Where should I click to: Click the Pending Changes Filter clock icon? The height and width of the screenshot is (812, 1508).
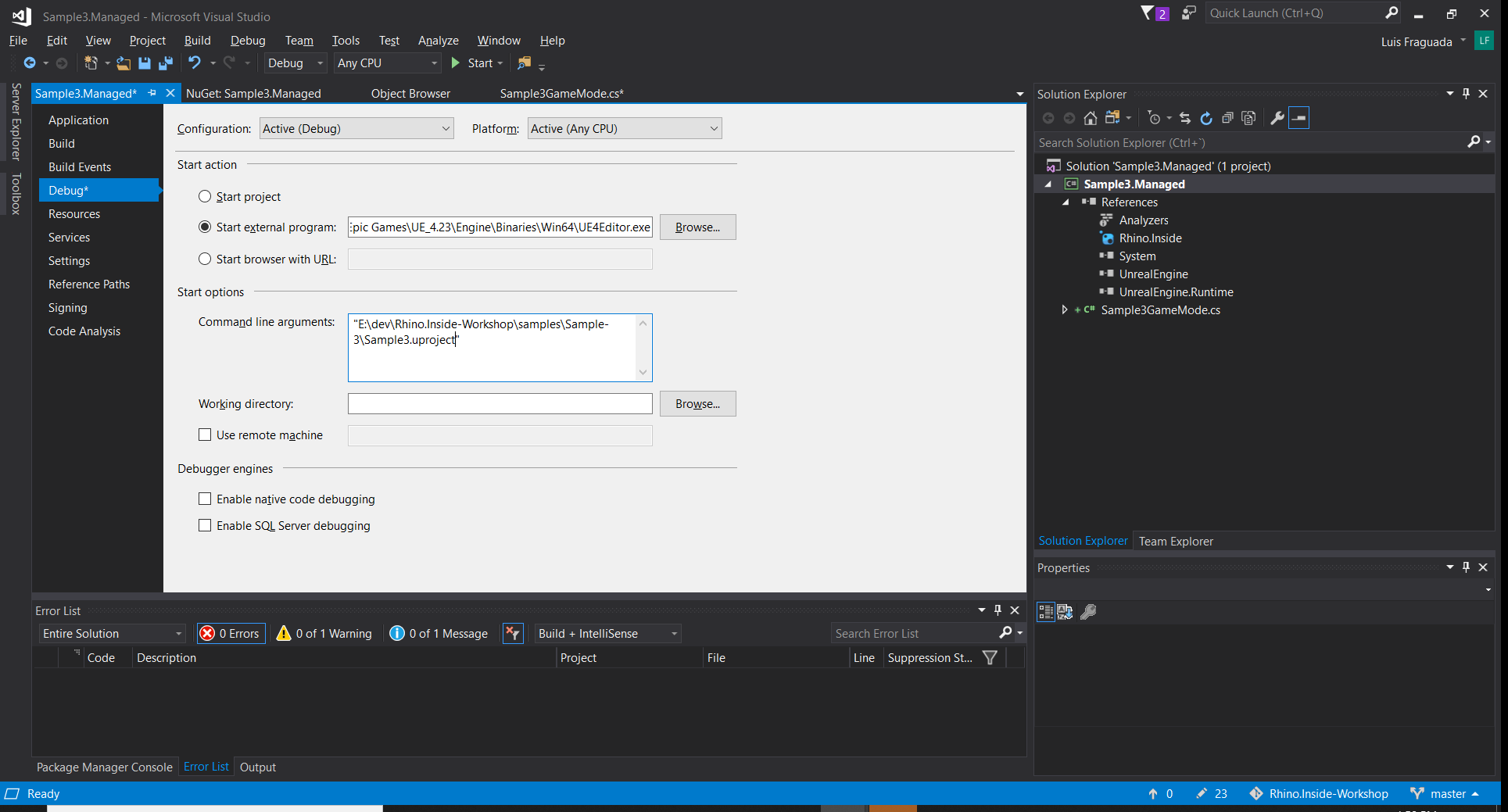point(1154,118)
